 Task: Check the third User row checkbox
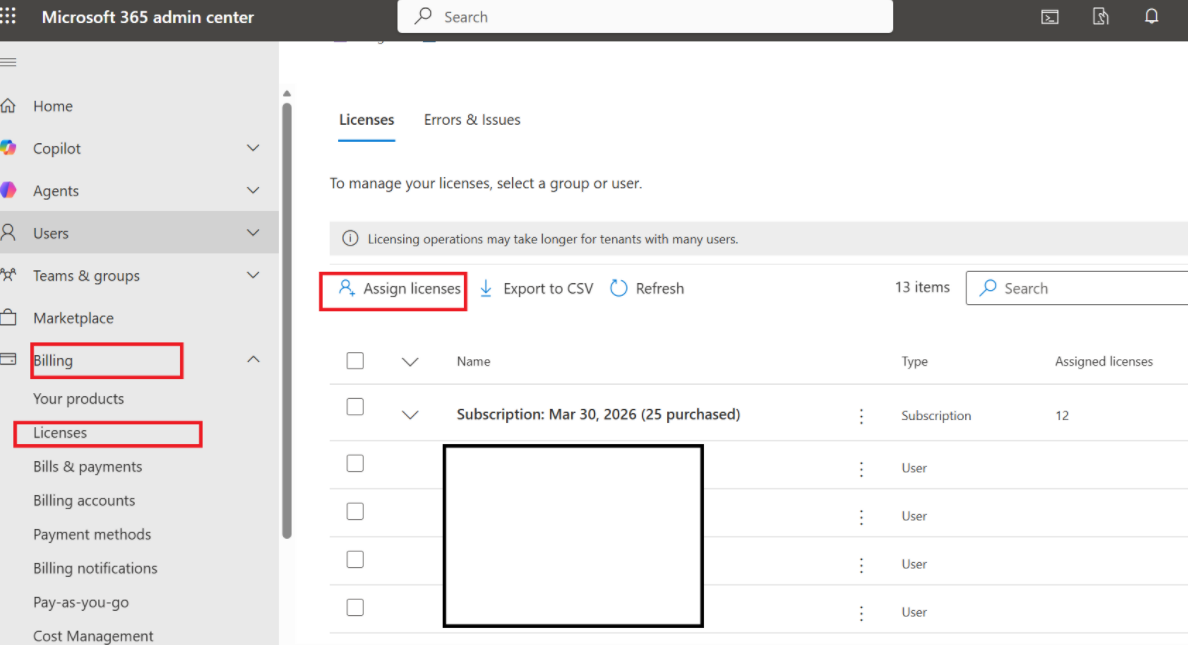click(x=355, y=559)
